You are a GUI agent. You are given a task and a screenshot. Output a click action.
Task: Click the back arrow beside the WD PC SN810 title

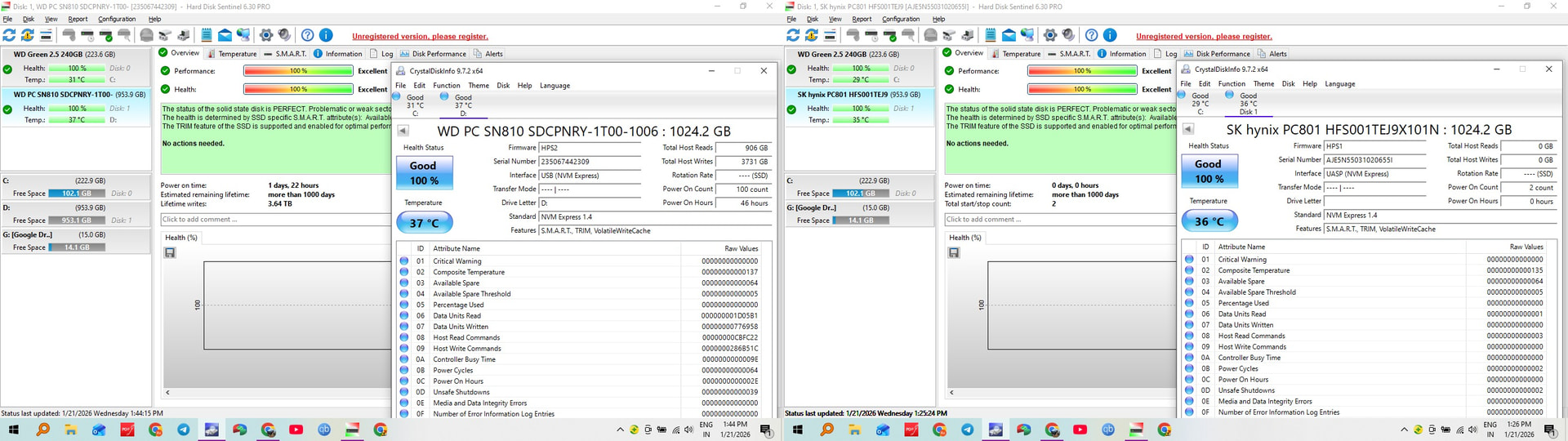coord(403,131)
